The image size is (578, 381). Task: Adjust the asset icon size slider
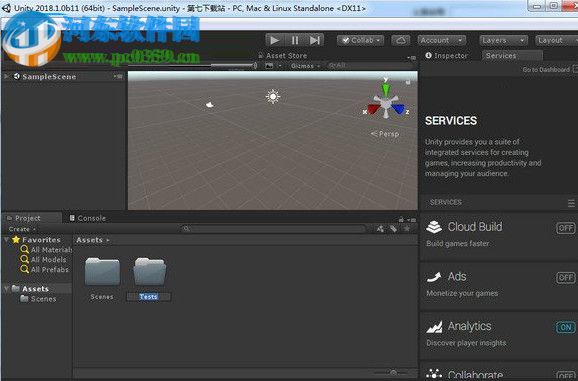[394, 373]
